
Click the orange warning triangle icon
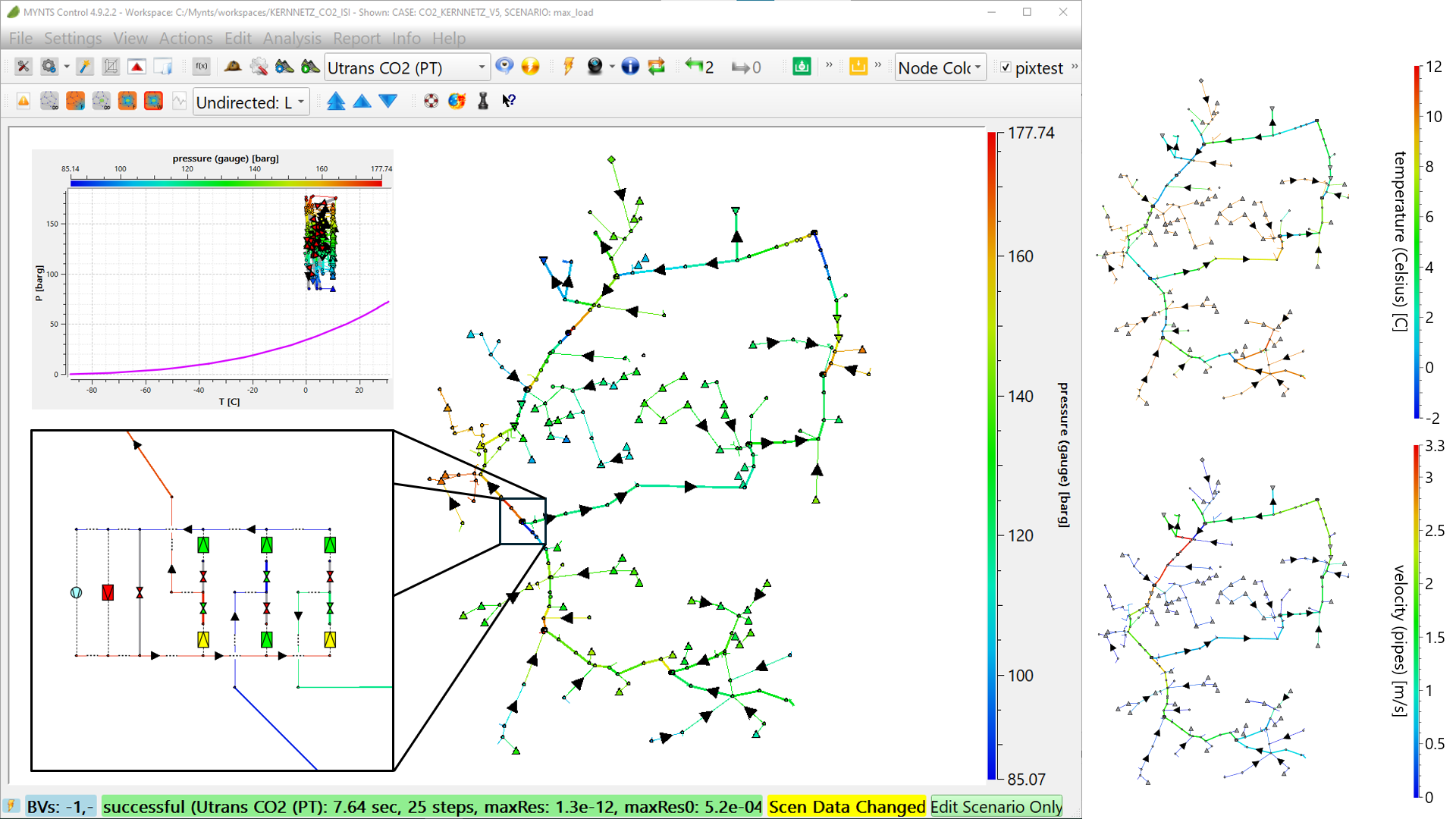24,101
